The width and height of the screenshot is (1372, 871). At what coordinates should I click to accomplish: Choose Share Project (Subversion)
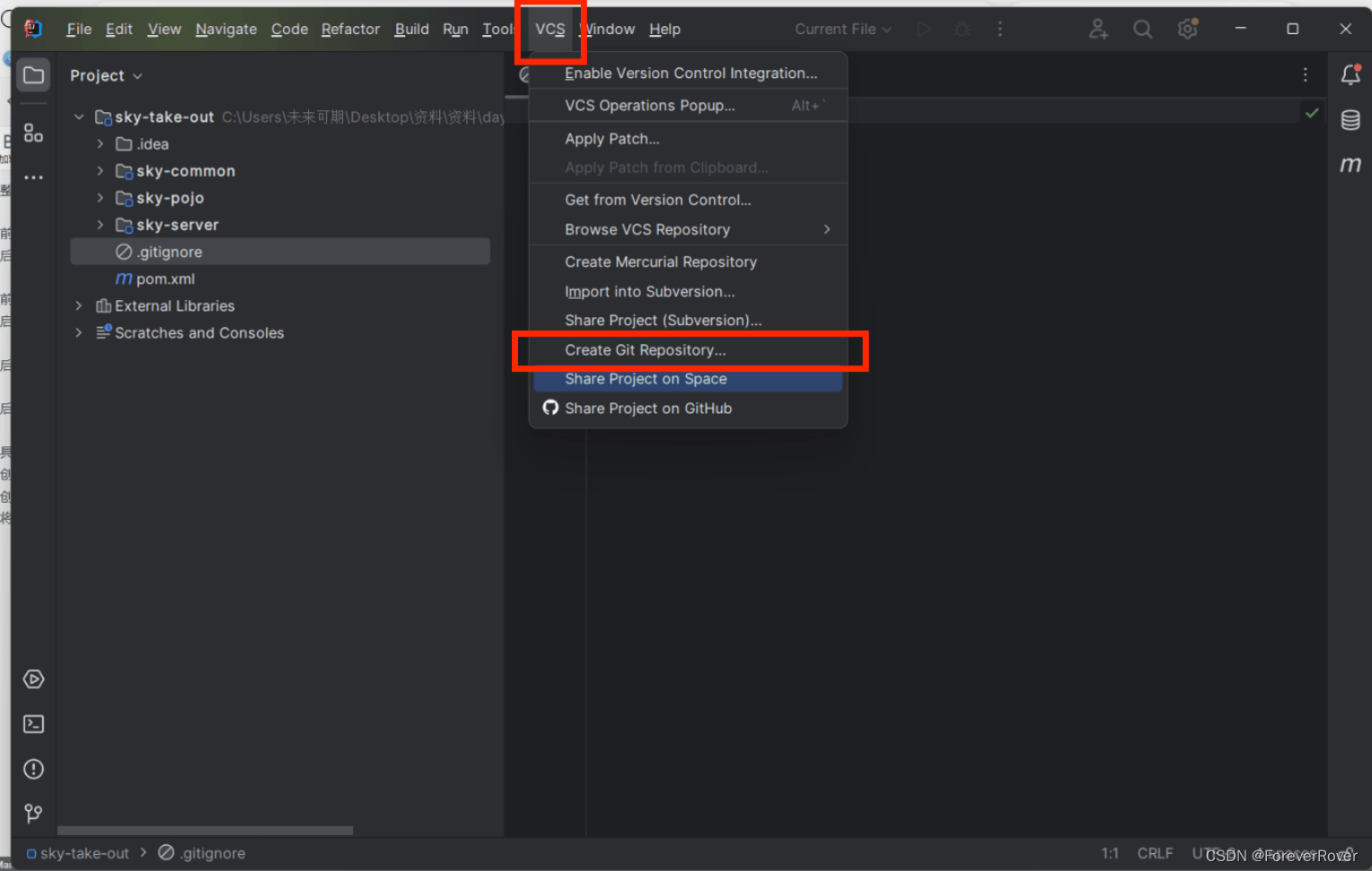[688, 321]
